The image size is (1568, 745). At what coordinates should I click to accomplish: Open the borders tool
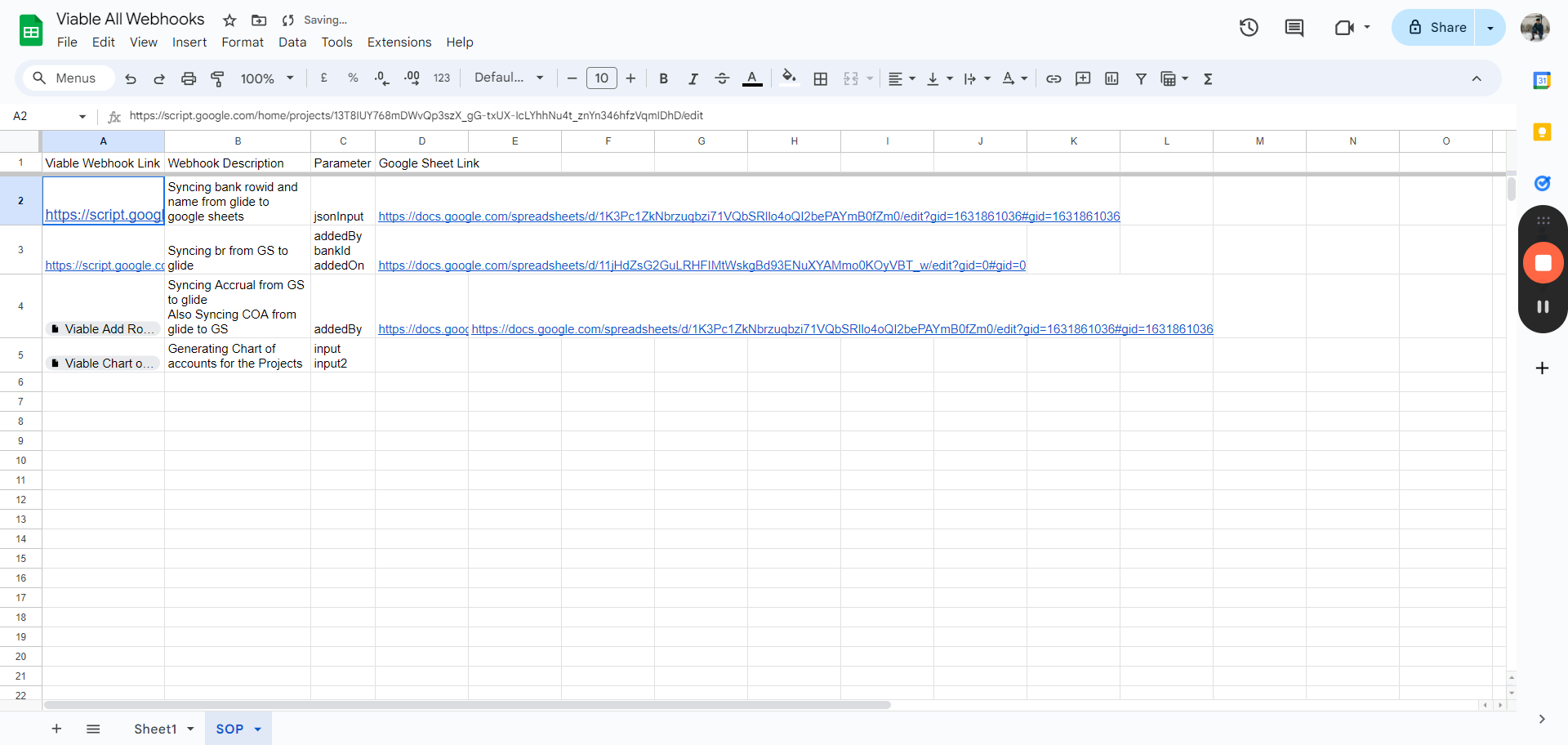pyautogui.click(x=821, y=78)
